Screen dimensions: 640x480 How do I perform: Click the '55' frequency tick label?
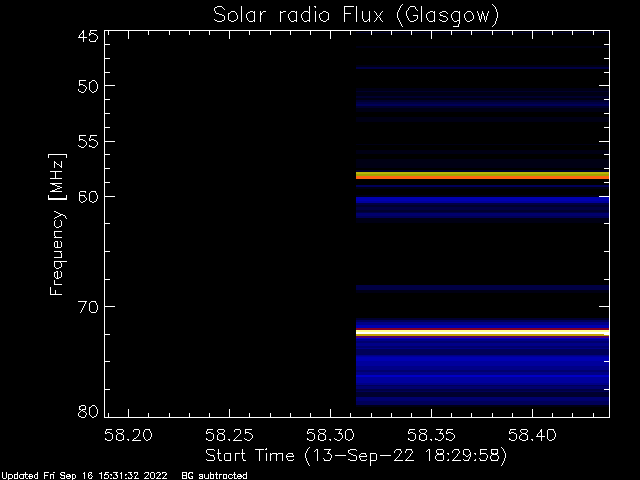tap(88, 142)
